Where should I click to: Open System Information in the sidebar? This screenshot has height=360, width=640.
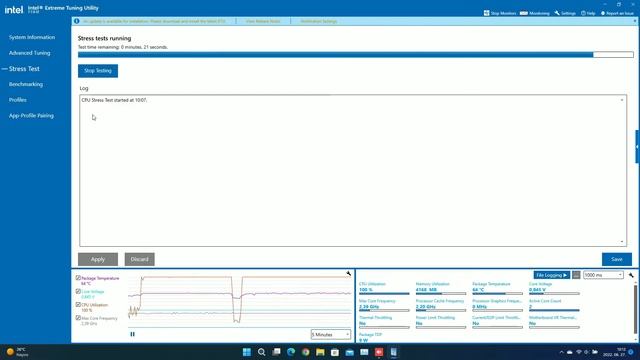[x=32, y=37]
